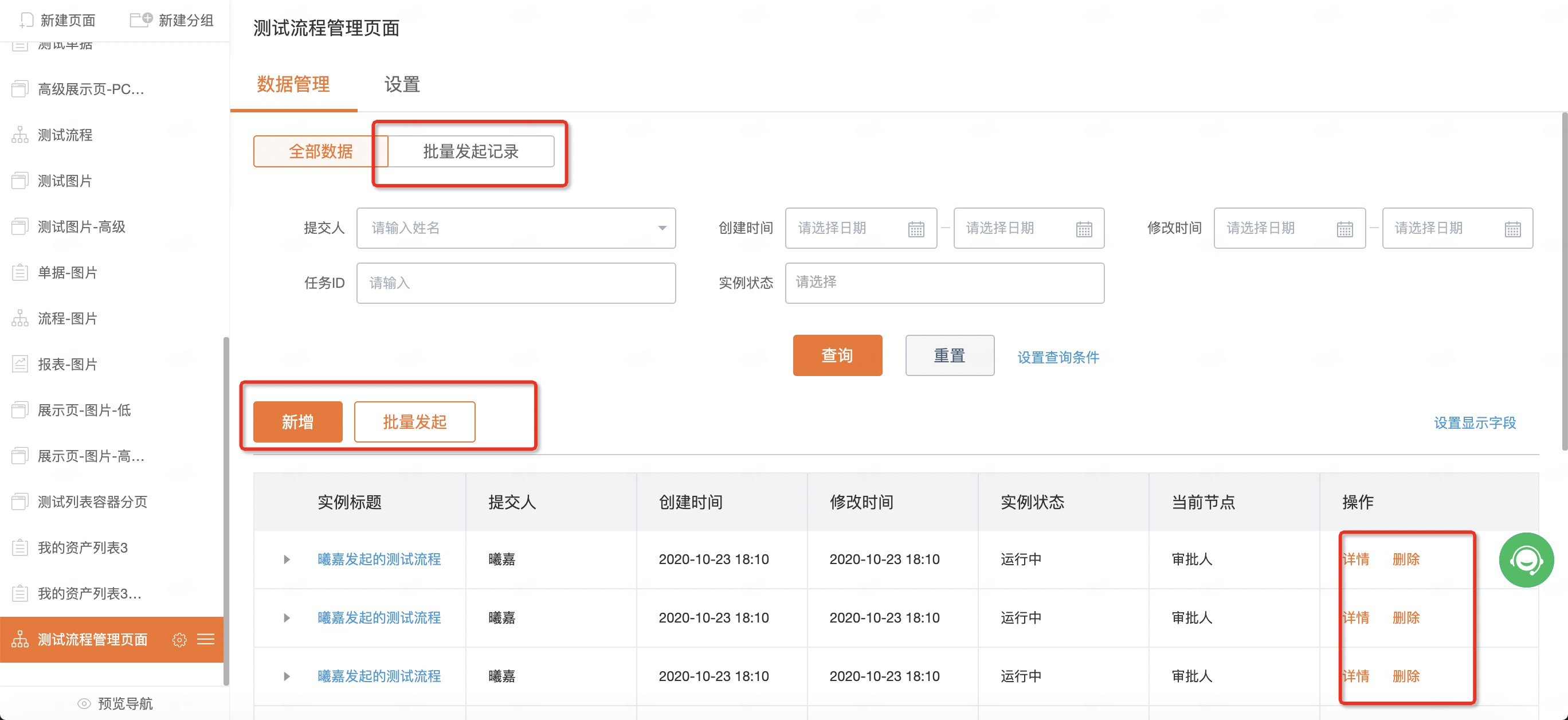This screenshot has width=1568, height=720.
Task: Click hamburger menu icon on 测试流程管理页面 item
Action: coord(206,639)
